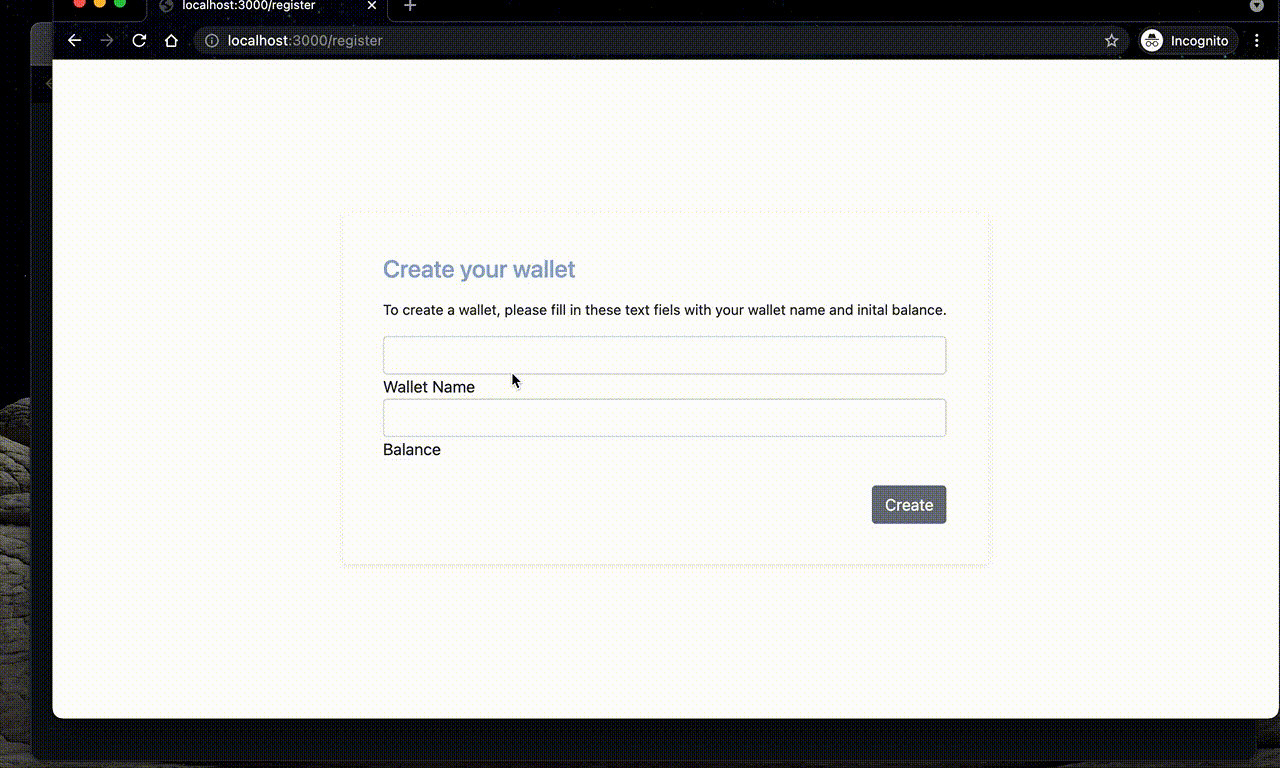
Task: Click the Create button
Action: 909,505
